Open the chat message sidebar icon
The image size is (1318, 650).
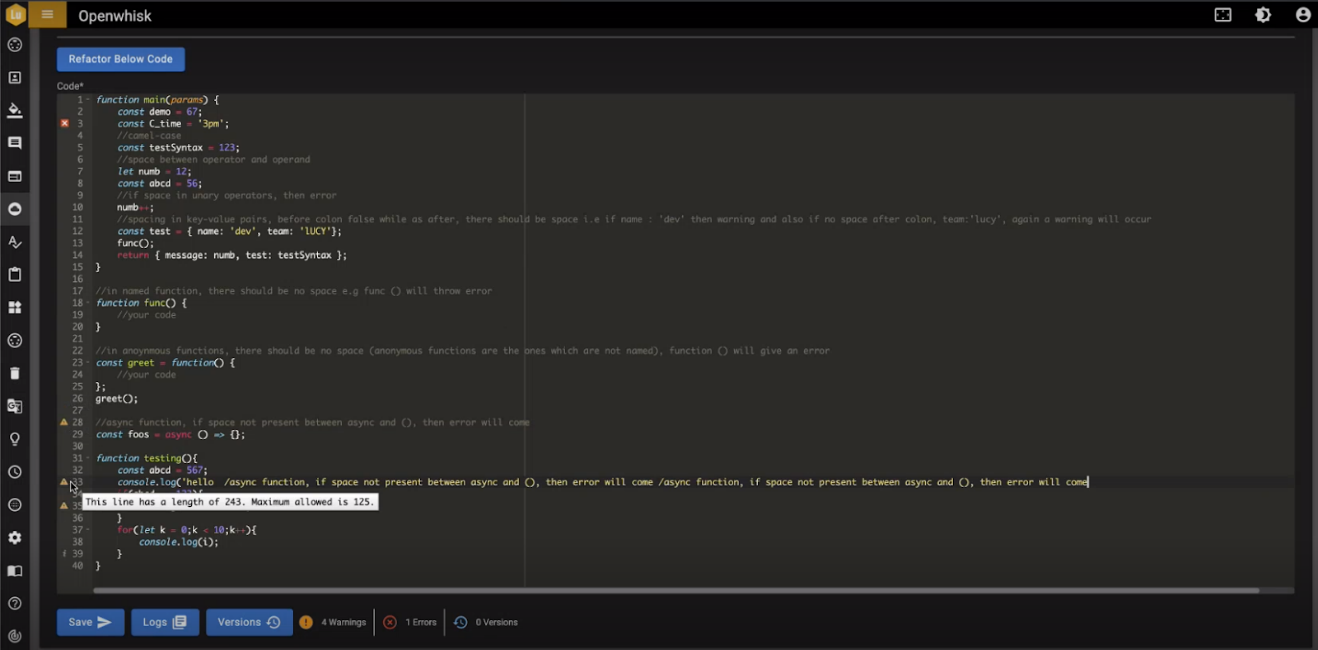(x=15, y=143)
